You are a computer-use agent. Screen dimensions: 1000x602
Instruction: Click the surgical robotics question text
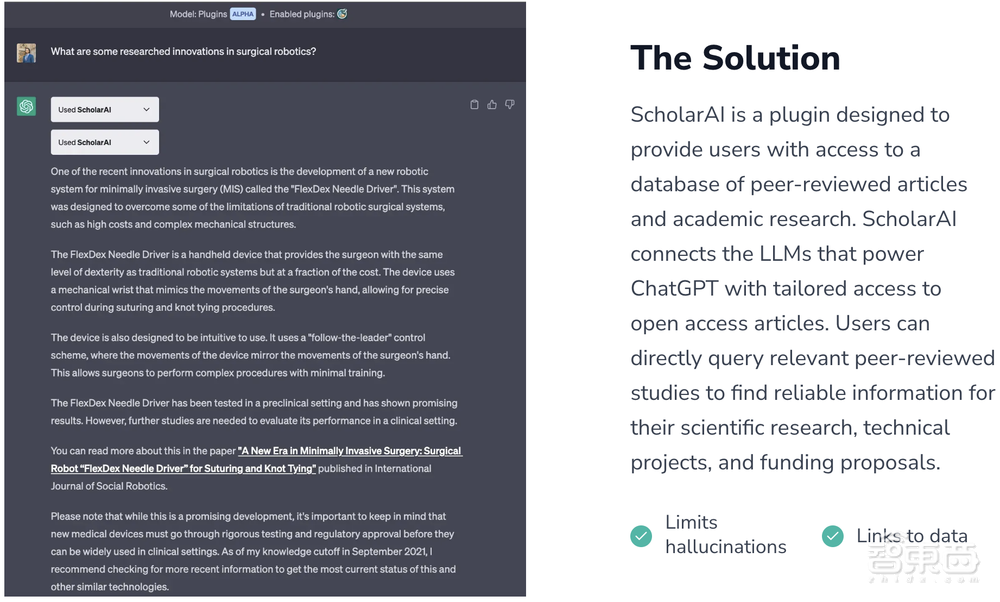(183, 51)
